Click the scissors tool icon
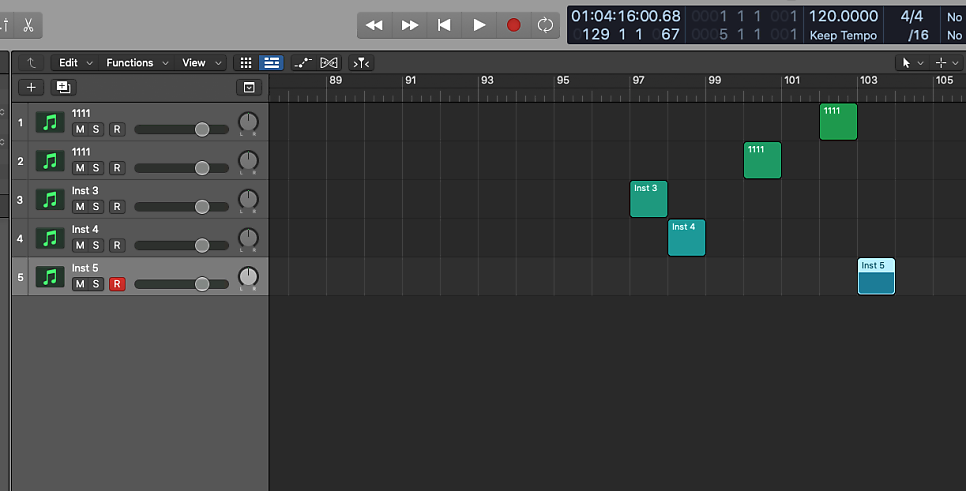The height and width of the screenshot is (491, 966). (x=28, y=25)
